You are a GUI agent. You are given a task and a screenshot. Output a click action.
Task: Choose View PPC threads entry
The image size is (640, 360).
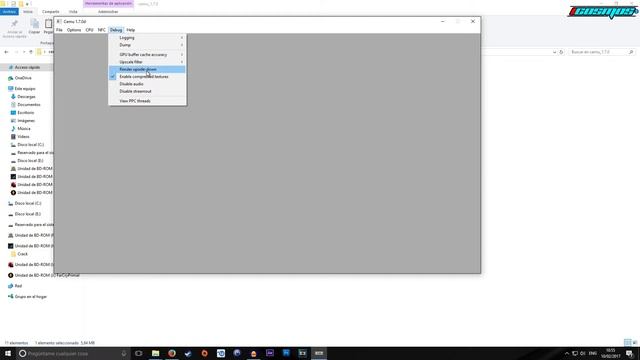point(147,101)
